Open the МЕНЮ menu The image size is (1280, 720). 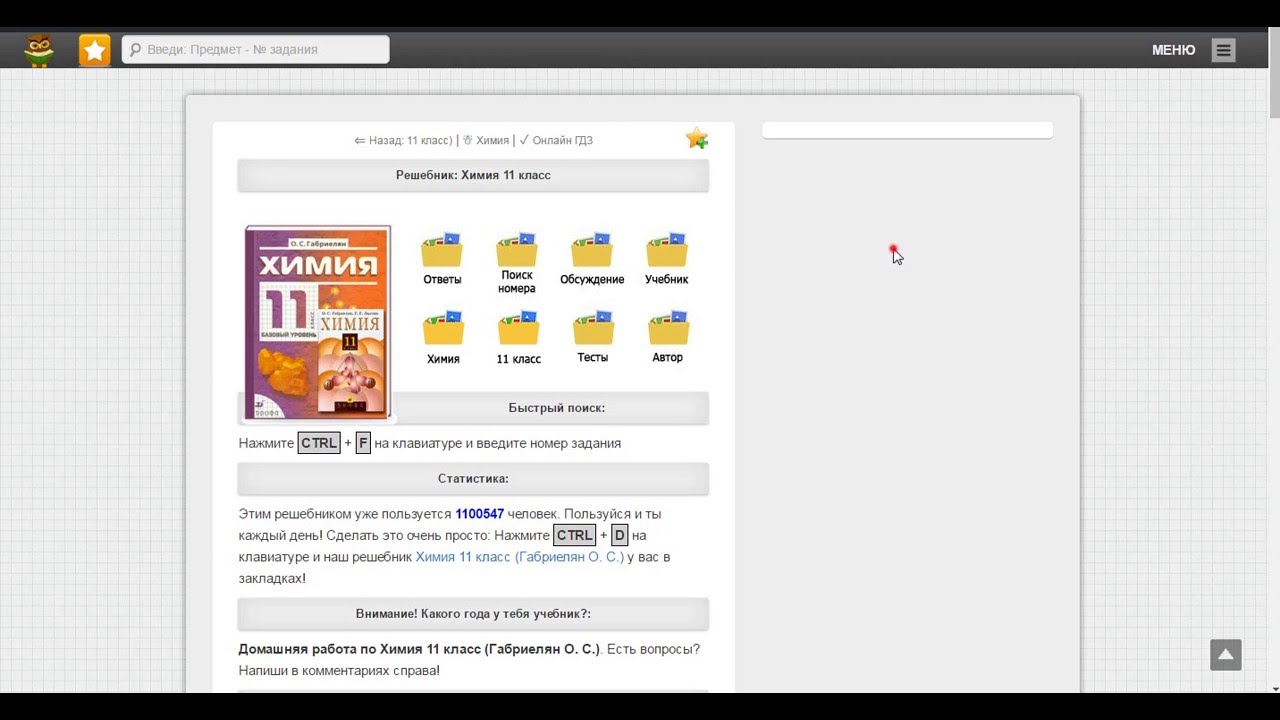pyautogui.click(x=1173, y=50)
